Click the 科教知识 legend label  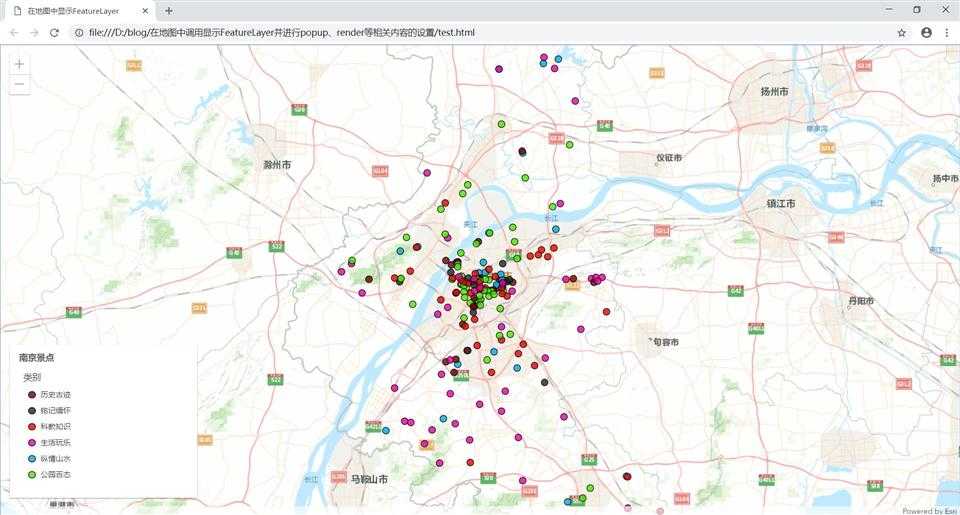point(56,427)
